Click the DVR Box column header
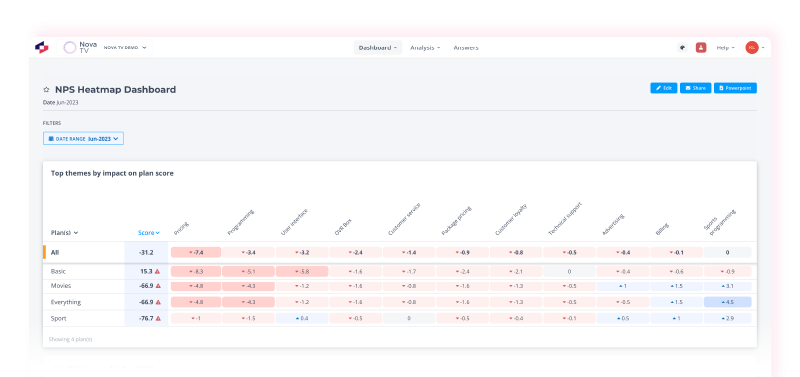 (x=343, y=227)
